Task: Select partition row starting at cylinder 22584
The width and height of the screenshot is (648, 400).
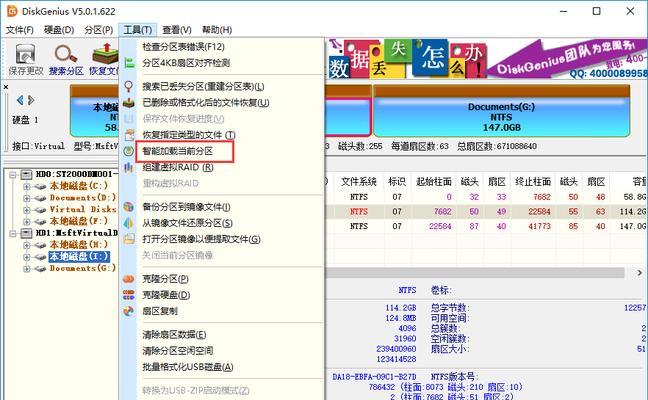Action: pos(486,226)
